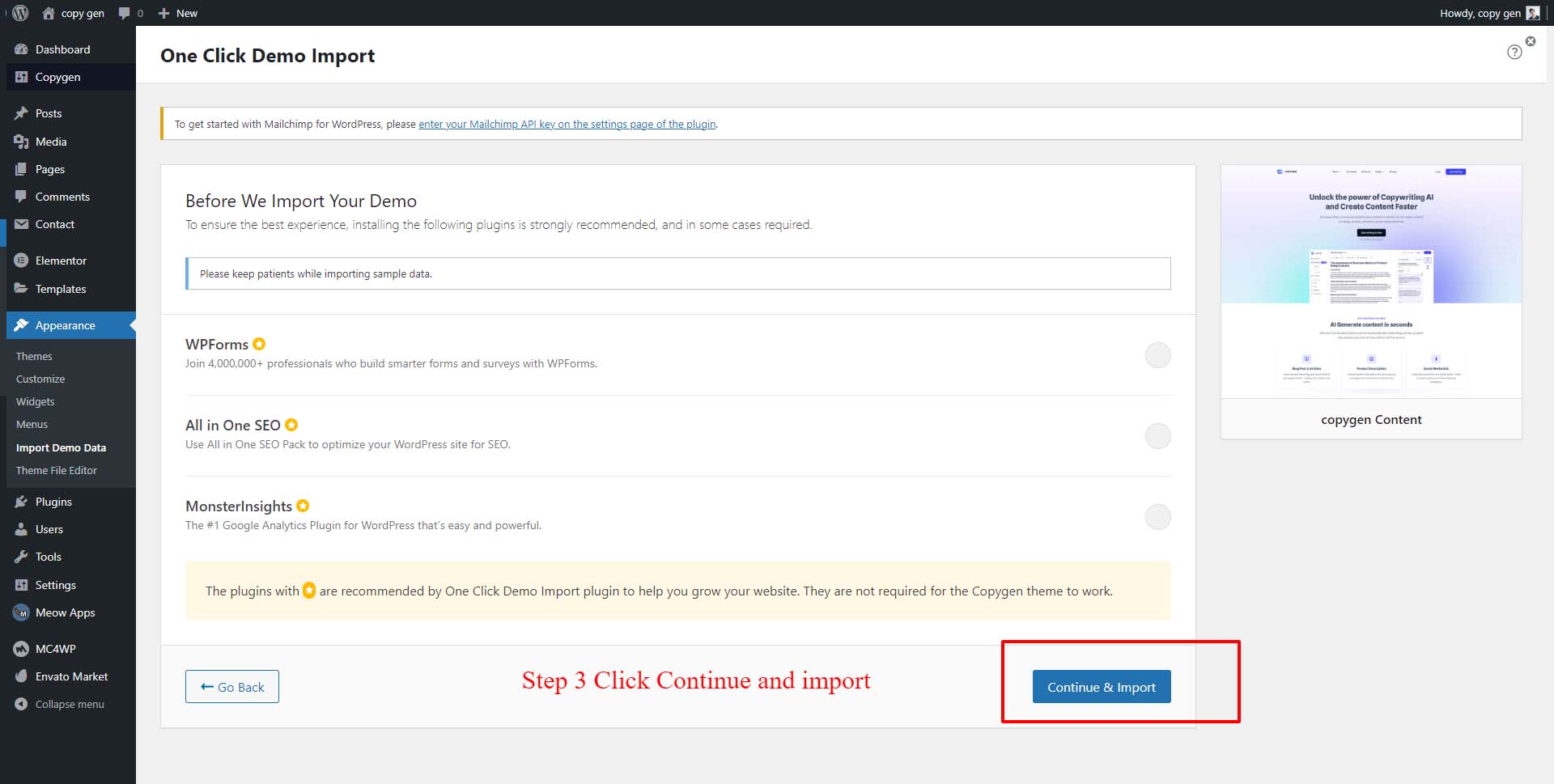Click the Plugins plug icon
Viewport: 1554px width, 784px height.
[x=21, y=502]
